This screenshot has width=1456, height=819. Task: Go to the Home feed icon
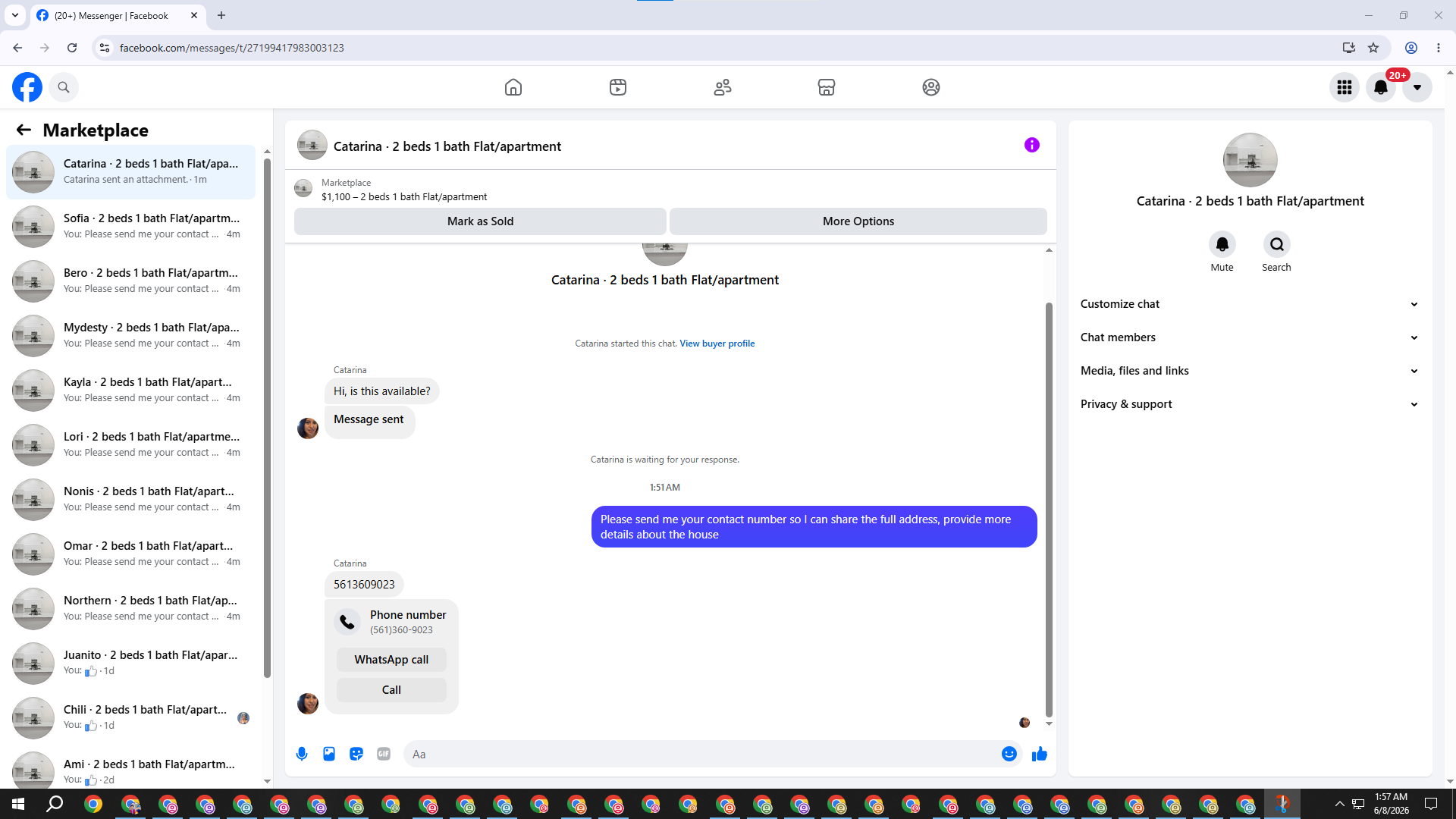[x=513, y=87]
